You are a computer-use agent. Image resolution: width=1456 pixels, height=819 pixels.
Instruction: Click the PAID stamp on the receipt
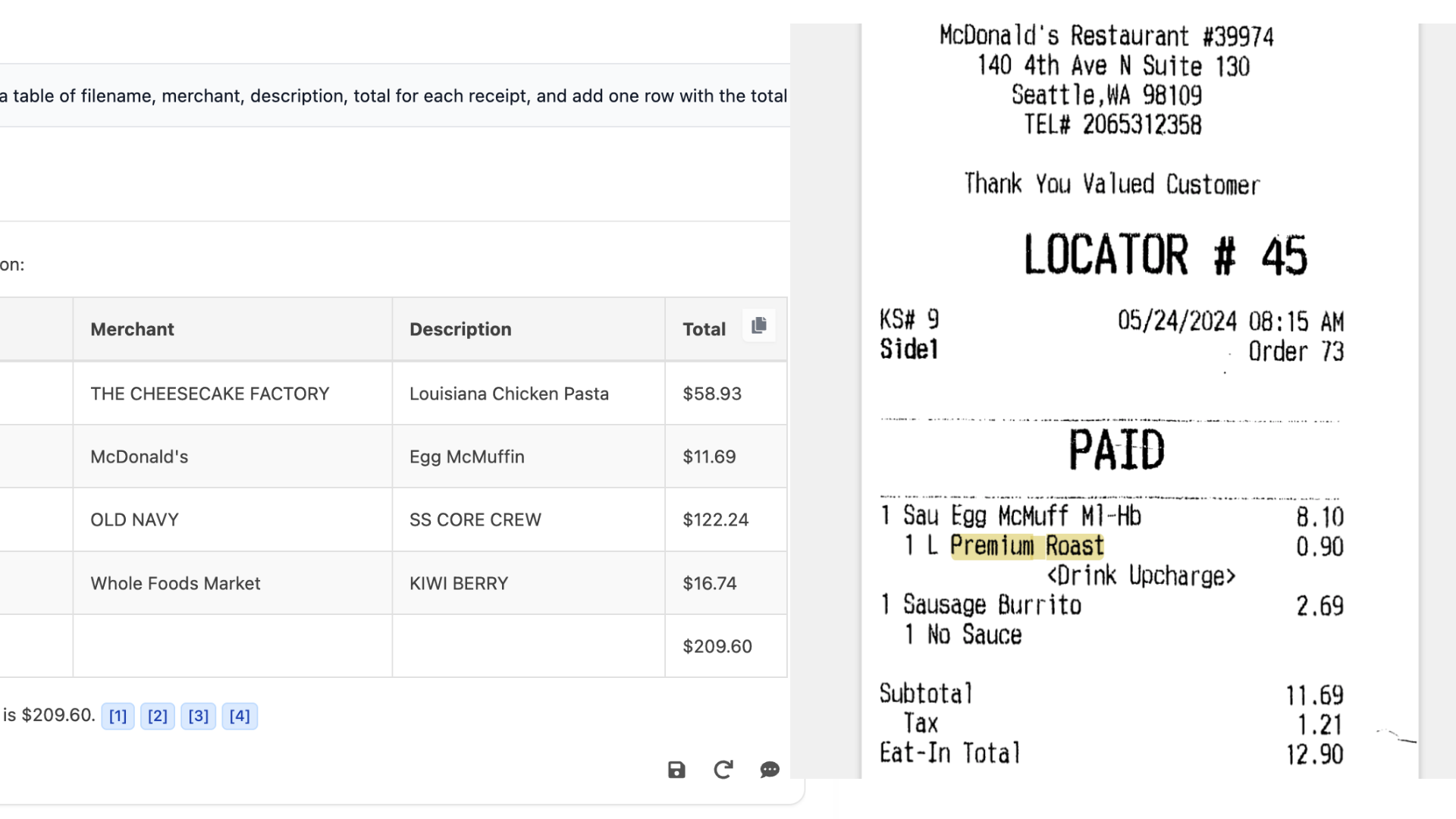point(1116,450)
